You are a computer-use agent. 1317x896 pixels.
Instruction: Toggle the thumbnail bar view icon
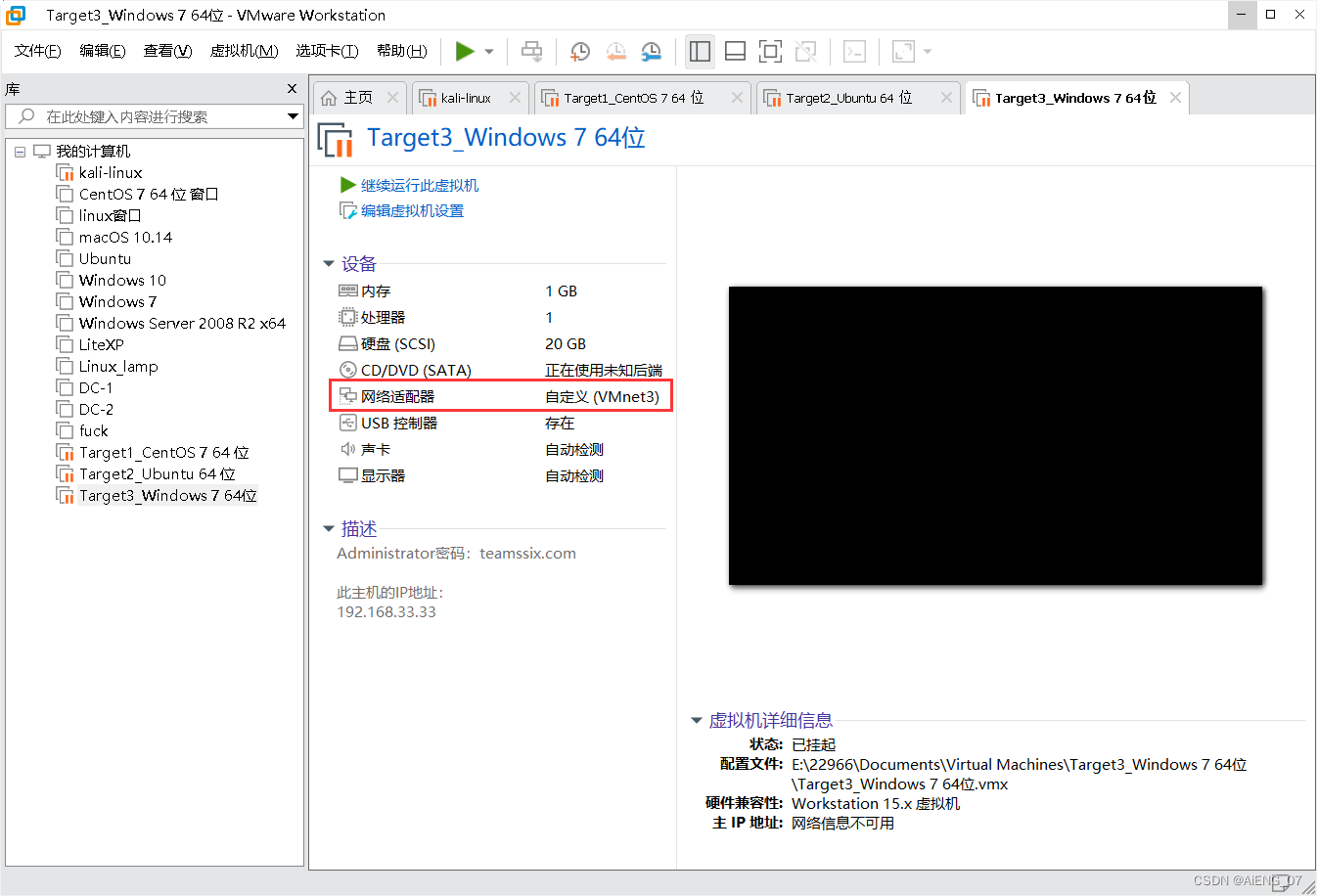tap(735, 51)
